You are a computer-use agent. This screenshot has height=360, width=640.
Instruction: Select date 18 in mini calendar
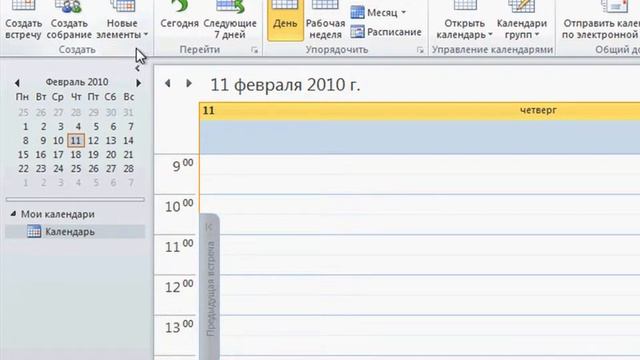point(76,155)
